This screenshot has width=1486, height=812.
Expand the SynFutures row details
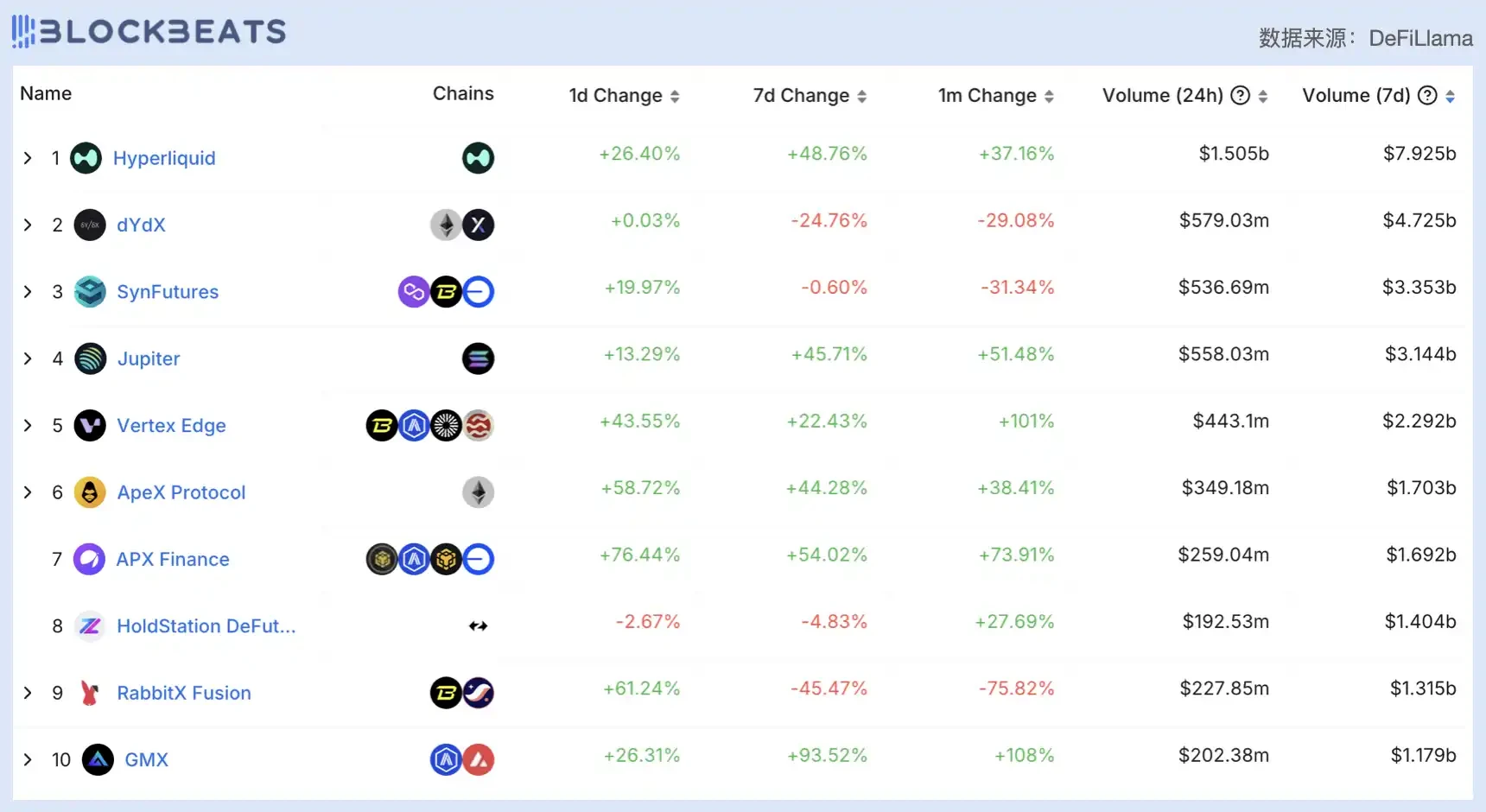click(x=28, y=292)
